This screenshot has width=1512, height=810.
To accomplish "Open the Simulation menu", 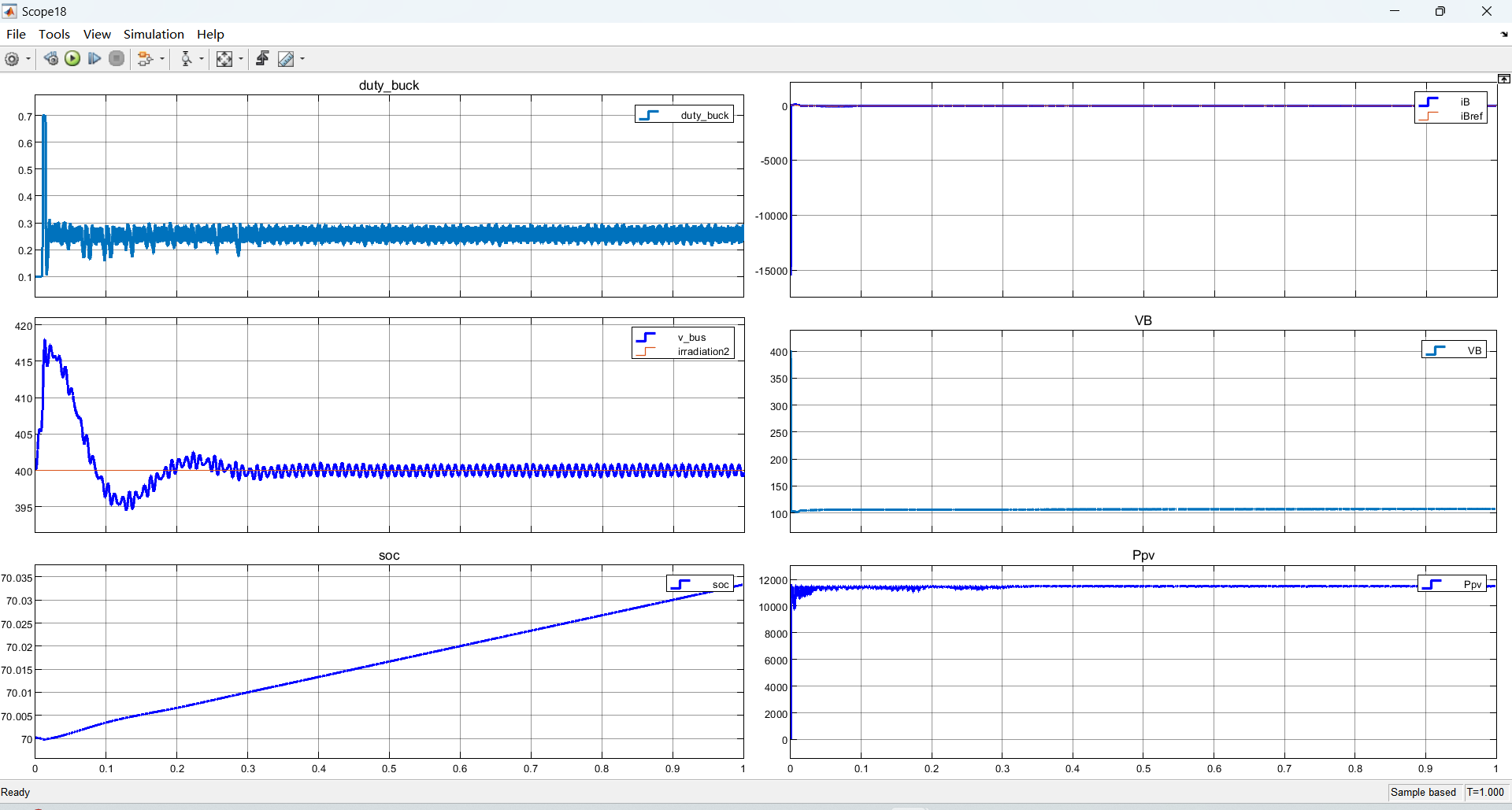I will pos(154,34).
